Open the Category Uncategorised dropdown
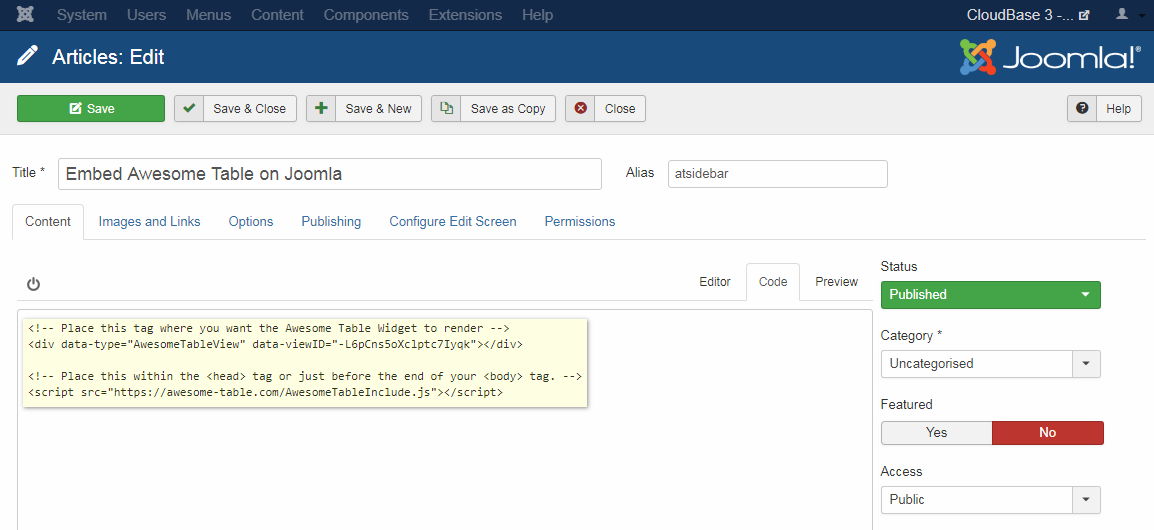1154x530 pixels. [991, 364]
